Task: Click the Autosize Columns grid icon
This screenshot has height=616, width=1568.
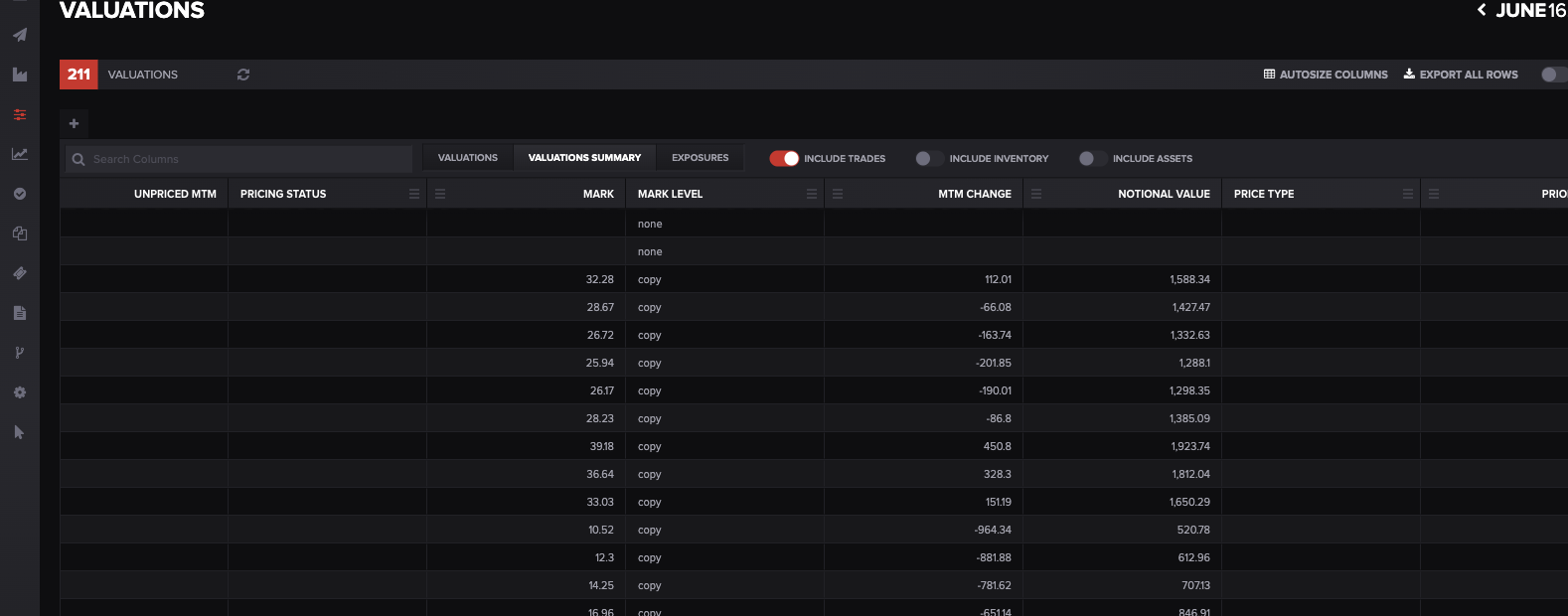Action: click(1269, 74)
